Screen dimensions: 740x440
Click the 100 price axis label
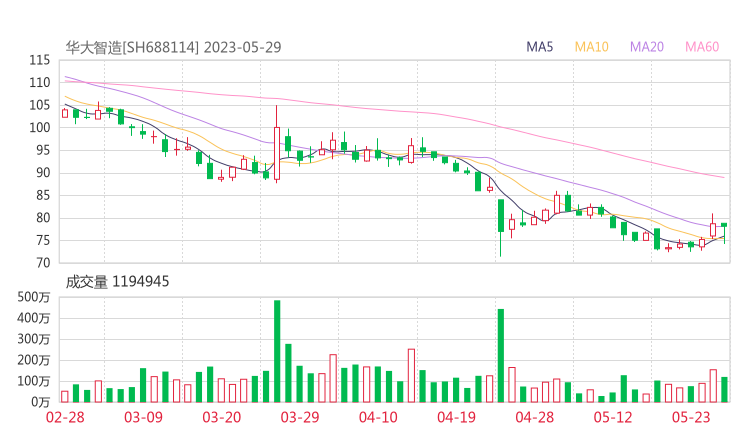(x=40, y=127)
